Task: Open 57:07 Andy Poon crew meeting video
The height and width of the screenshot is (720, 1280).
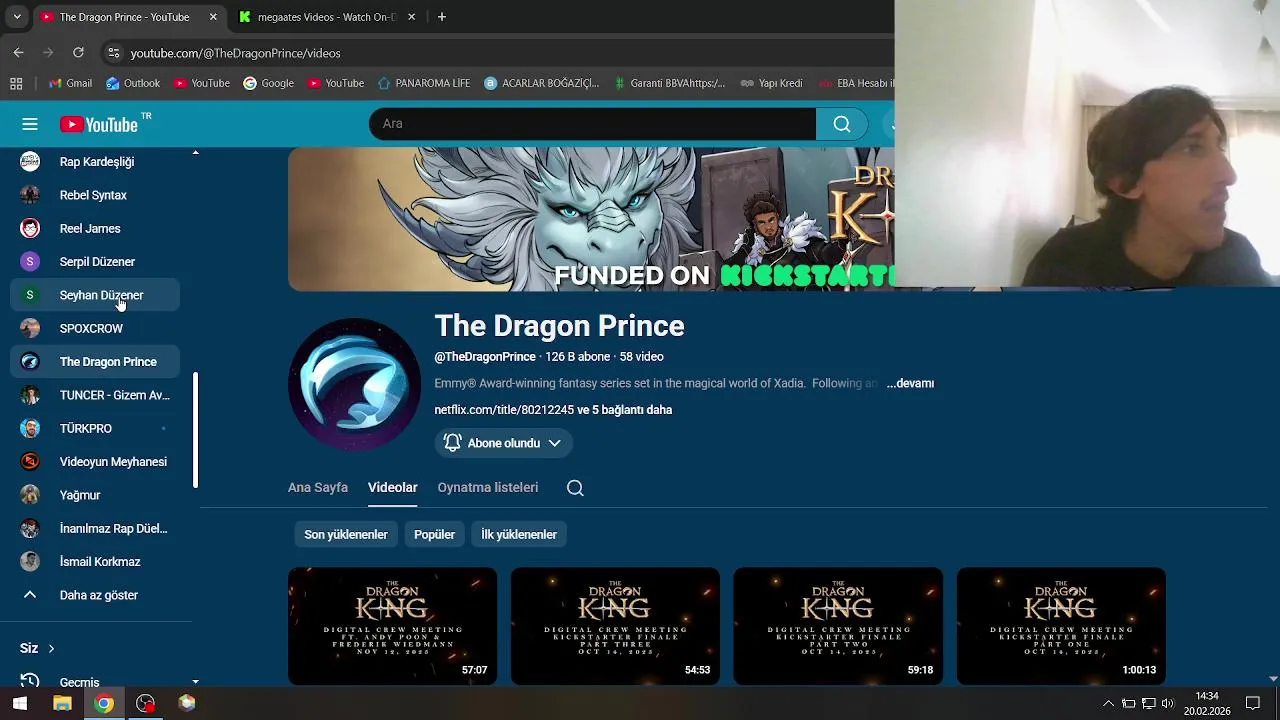Action: point(392,626)
